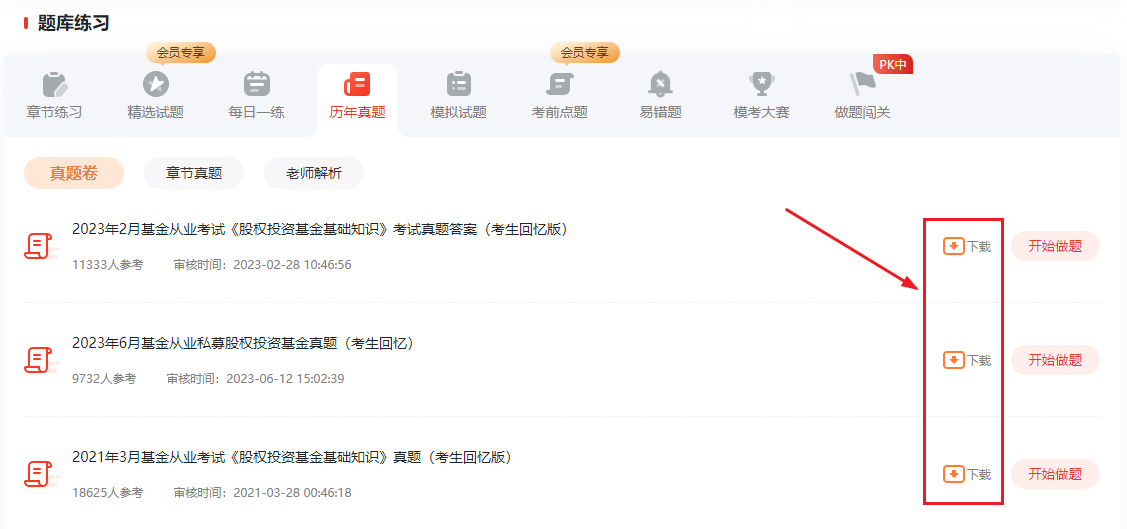Select the 章节真题 filter pill
Screen dimensions: 1127x529
tap(194, 173)
